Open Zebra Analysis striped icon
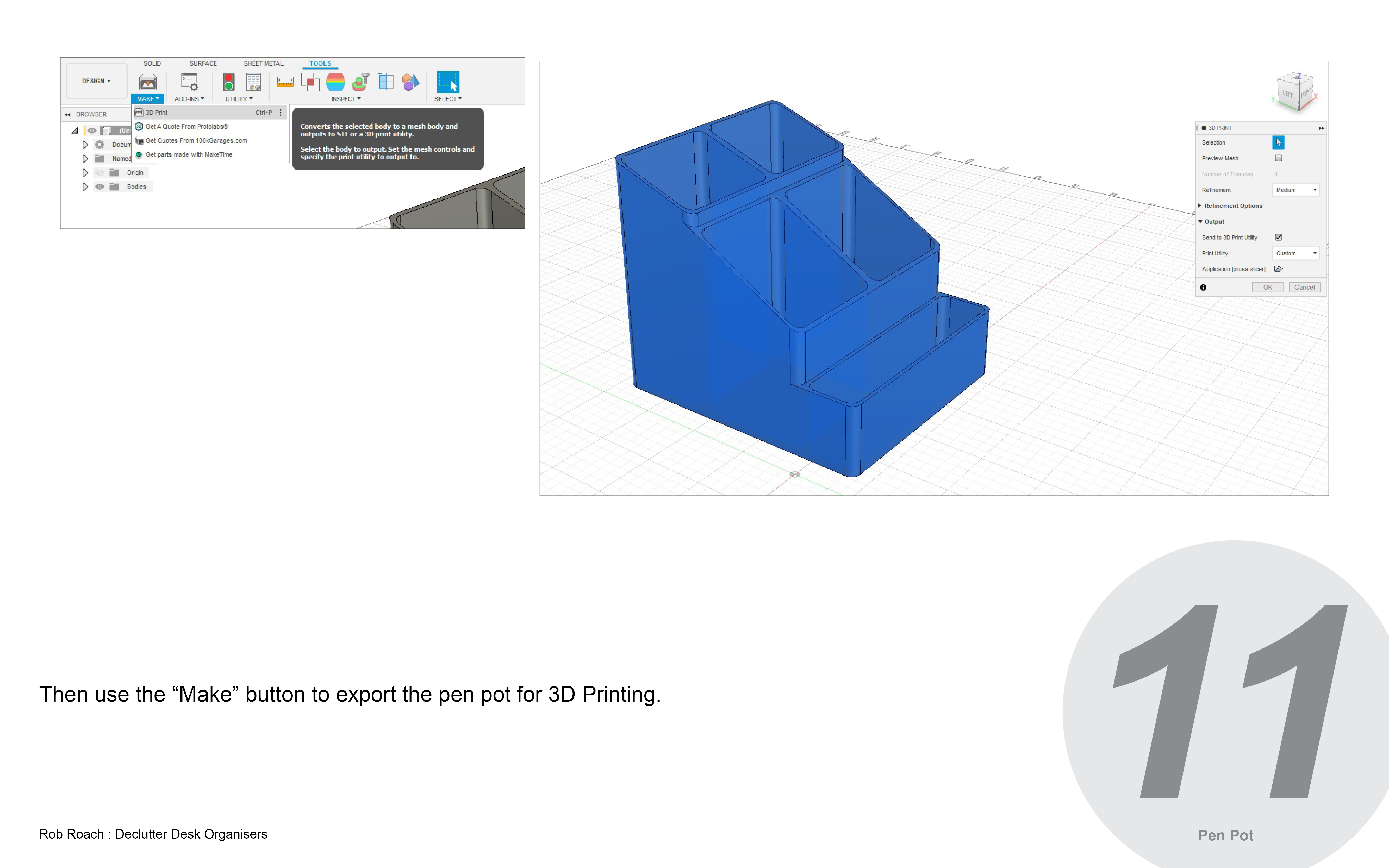Screen dimensions: 1389x868 tap(335, 83)
